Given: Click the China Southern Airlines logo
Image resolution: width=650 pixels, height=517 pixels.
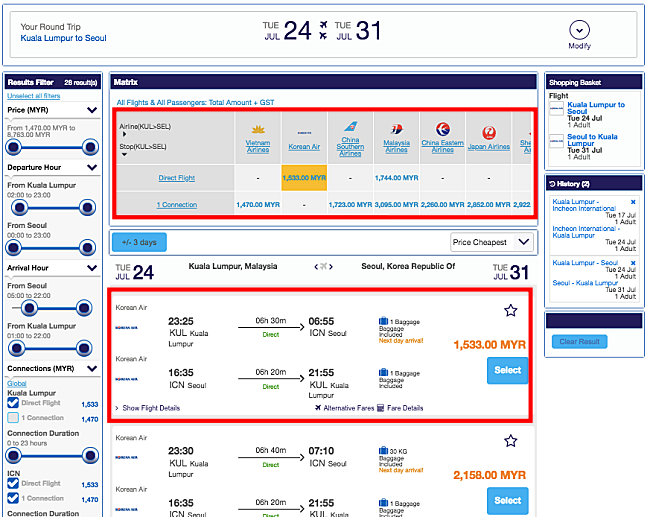Looking at the screenshot, I should pyautogui.click(x=350, y=126).
